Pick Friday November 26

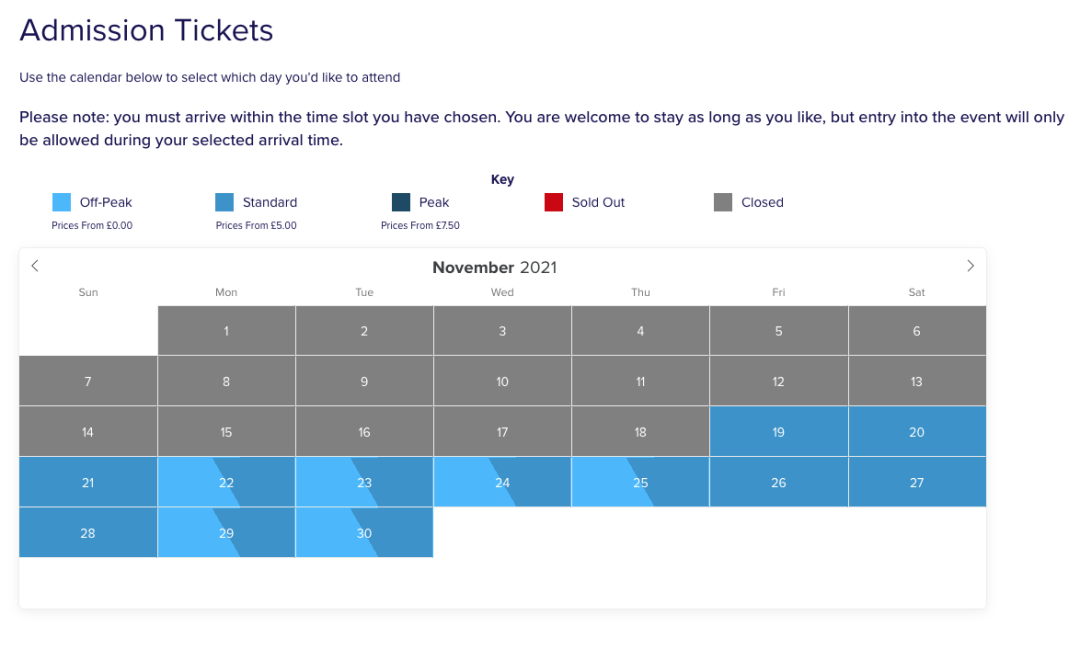(x=778, y=482)
